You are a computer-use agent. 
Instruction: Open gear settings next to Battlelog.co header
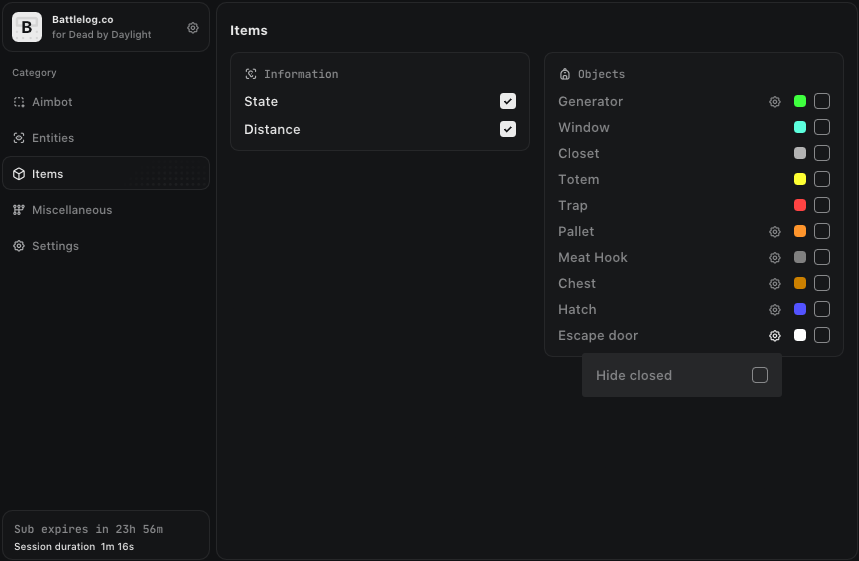pyautogui.click(x=193, y=28)
